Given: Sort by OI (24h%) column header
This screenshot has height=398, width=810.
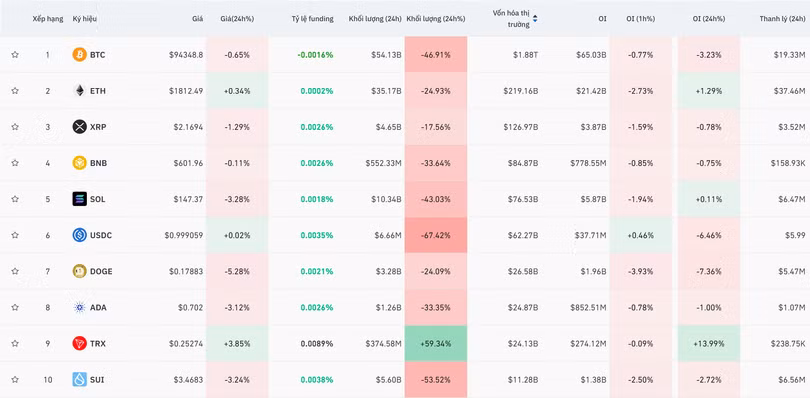Looking at the screenshot, I should (x=709, y=19).
